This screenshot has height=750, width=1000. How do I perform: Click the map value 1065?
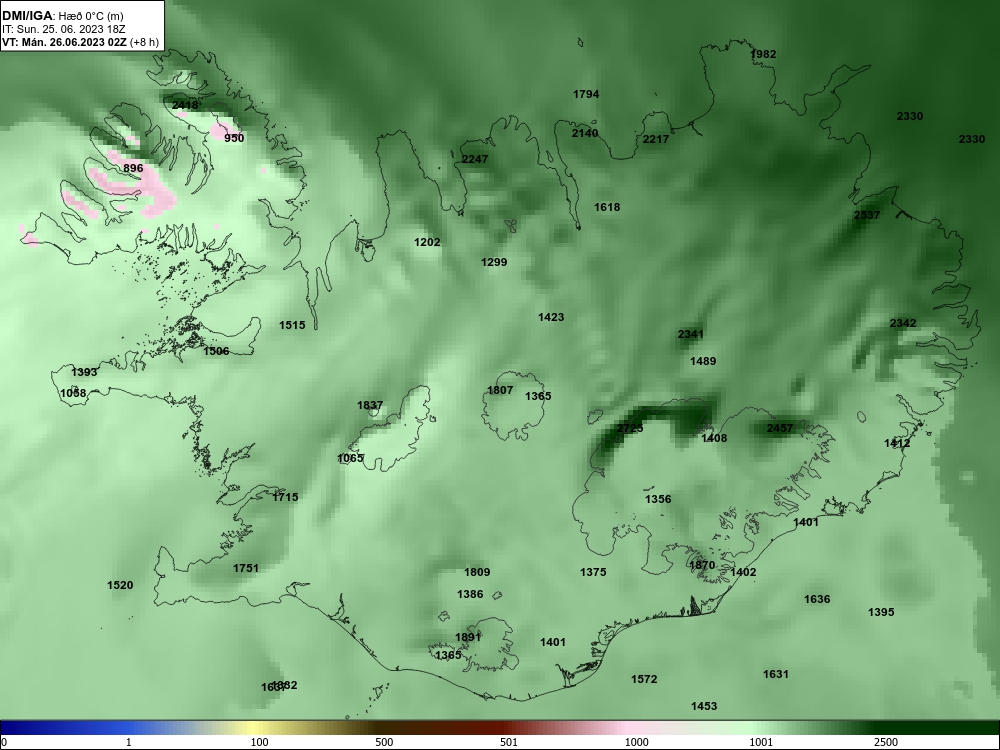pyautogui.click(x=350, y=458)
